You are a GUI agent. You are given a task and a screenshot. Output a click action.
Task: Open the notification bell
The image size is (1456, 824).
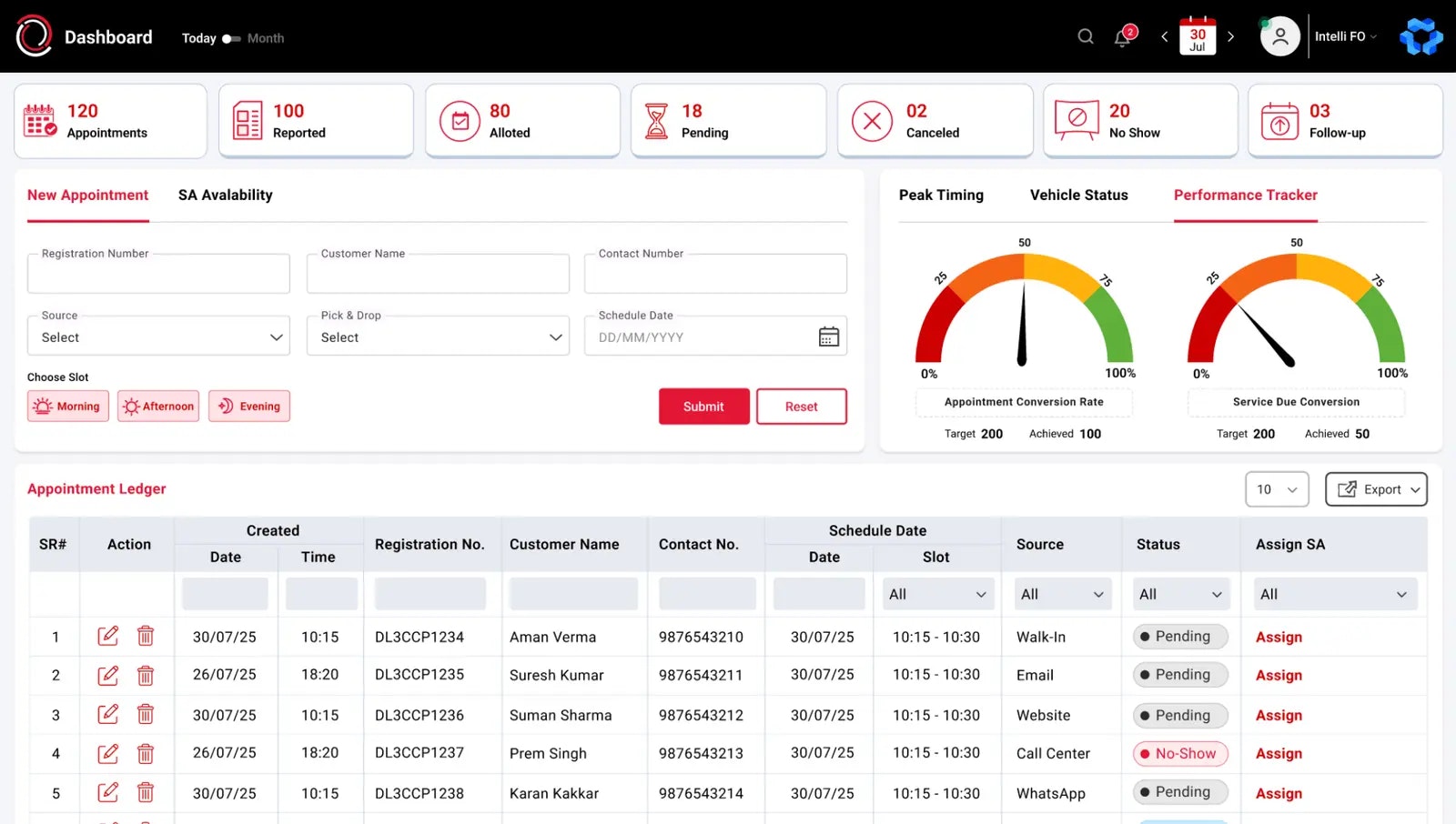pyautogui.click(x=1123, y=36)
